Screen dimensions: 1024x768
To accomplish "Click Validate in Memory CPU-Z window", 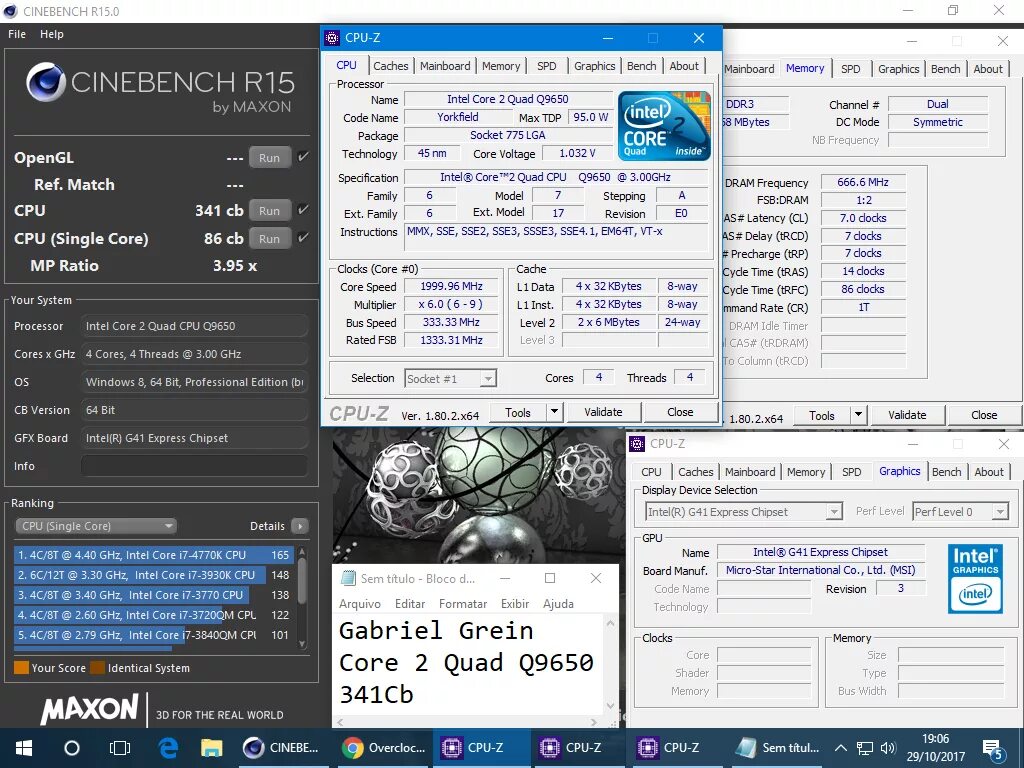I will tap(907, 415).
